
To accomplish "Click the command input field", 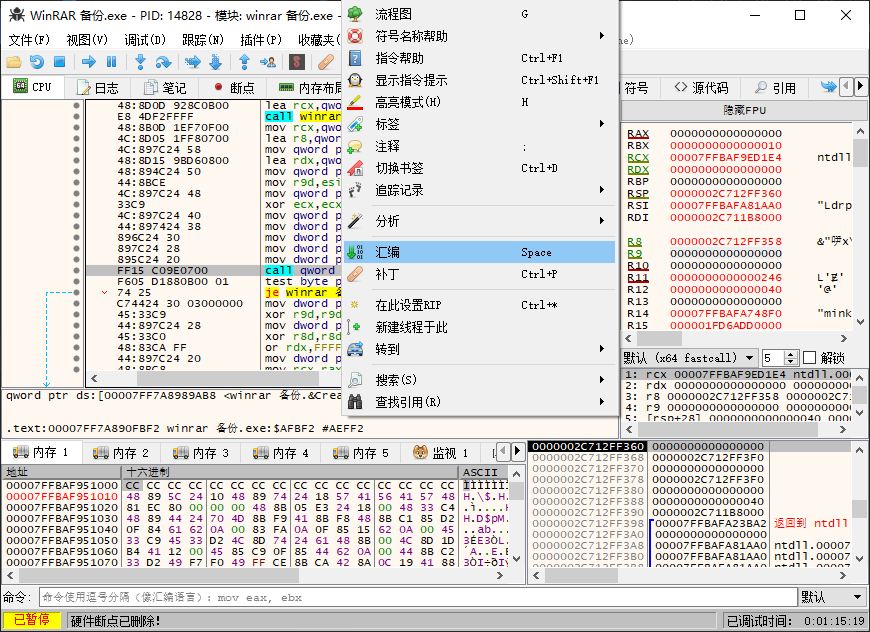I will [x=418, y=598].
